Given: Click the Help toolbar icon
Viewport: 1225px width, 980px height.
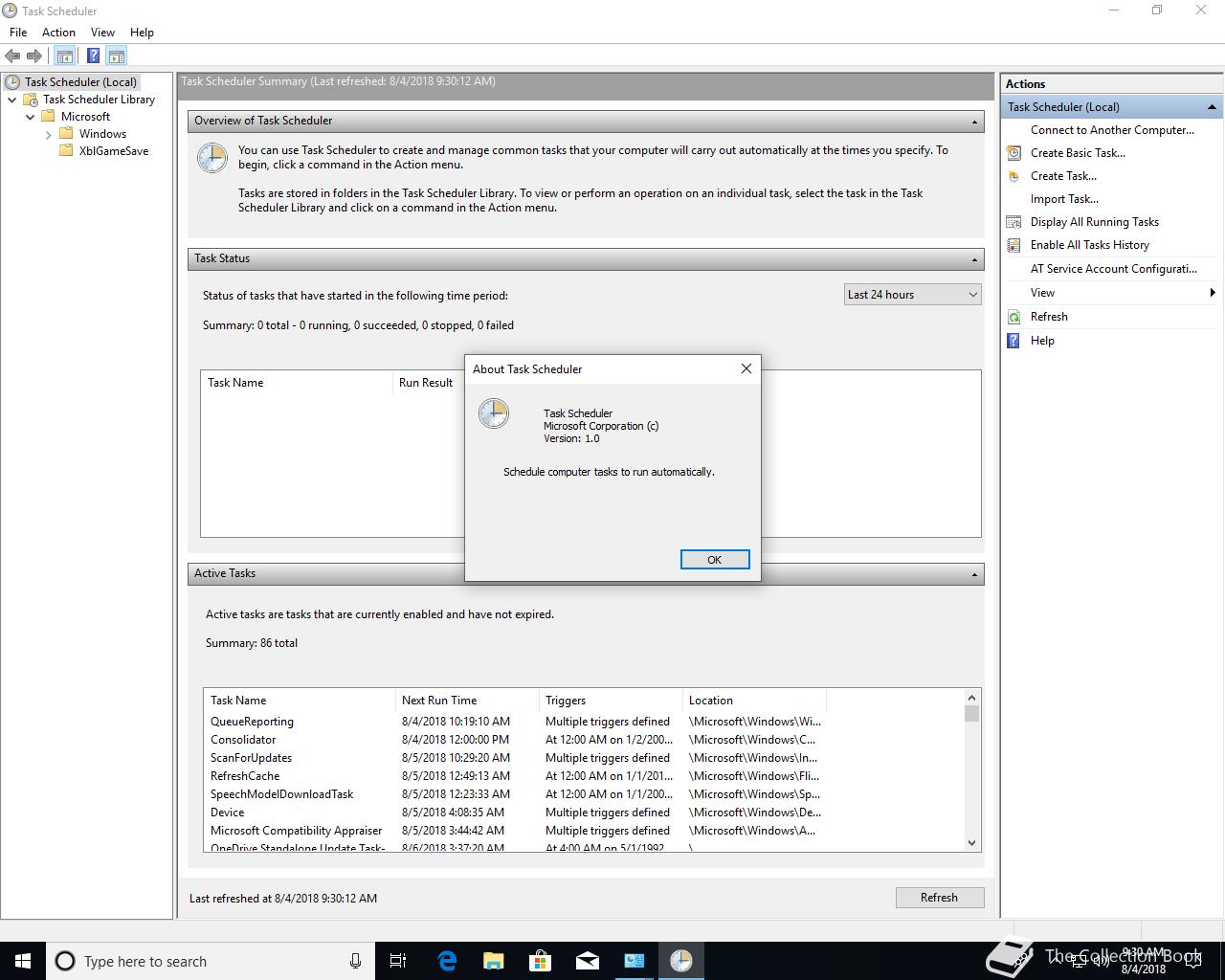Looking at the screenshot, I should [93, 56].
